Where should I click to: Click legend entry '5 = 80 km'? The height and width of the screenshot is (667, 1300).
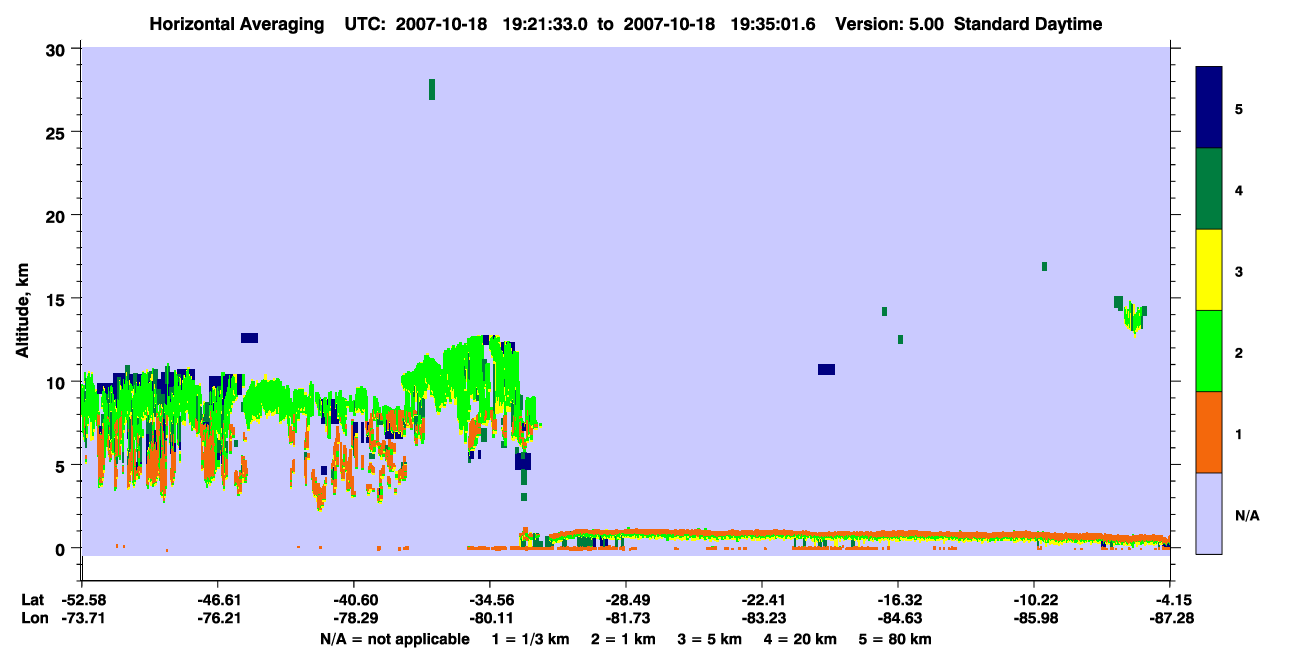[895, 638]
